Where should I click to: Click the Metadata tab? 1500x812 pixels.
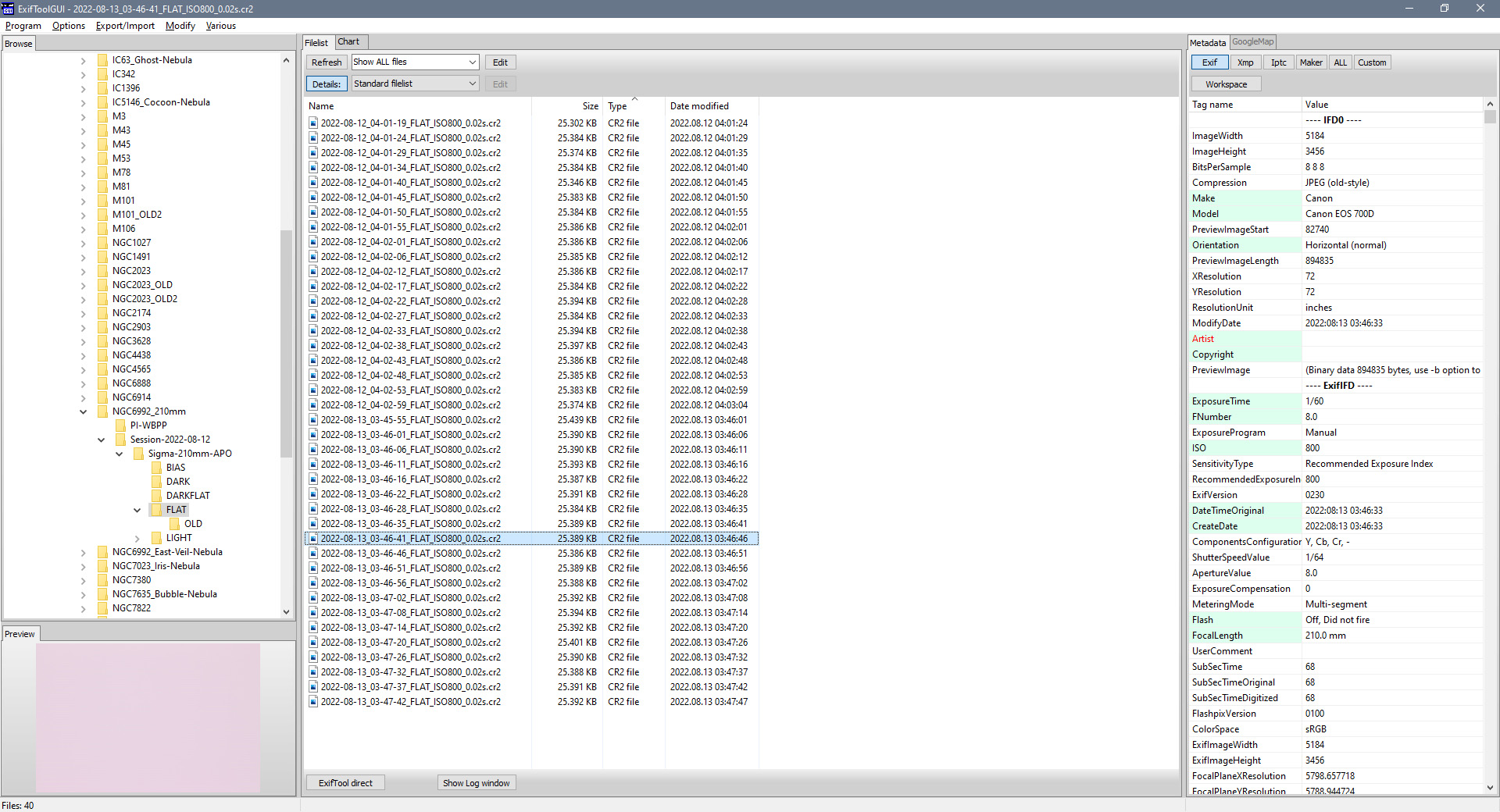1208,43
